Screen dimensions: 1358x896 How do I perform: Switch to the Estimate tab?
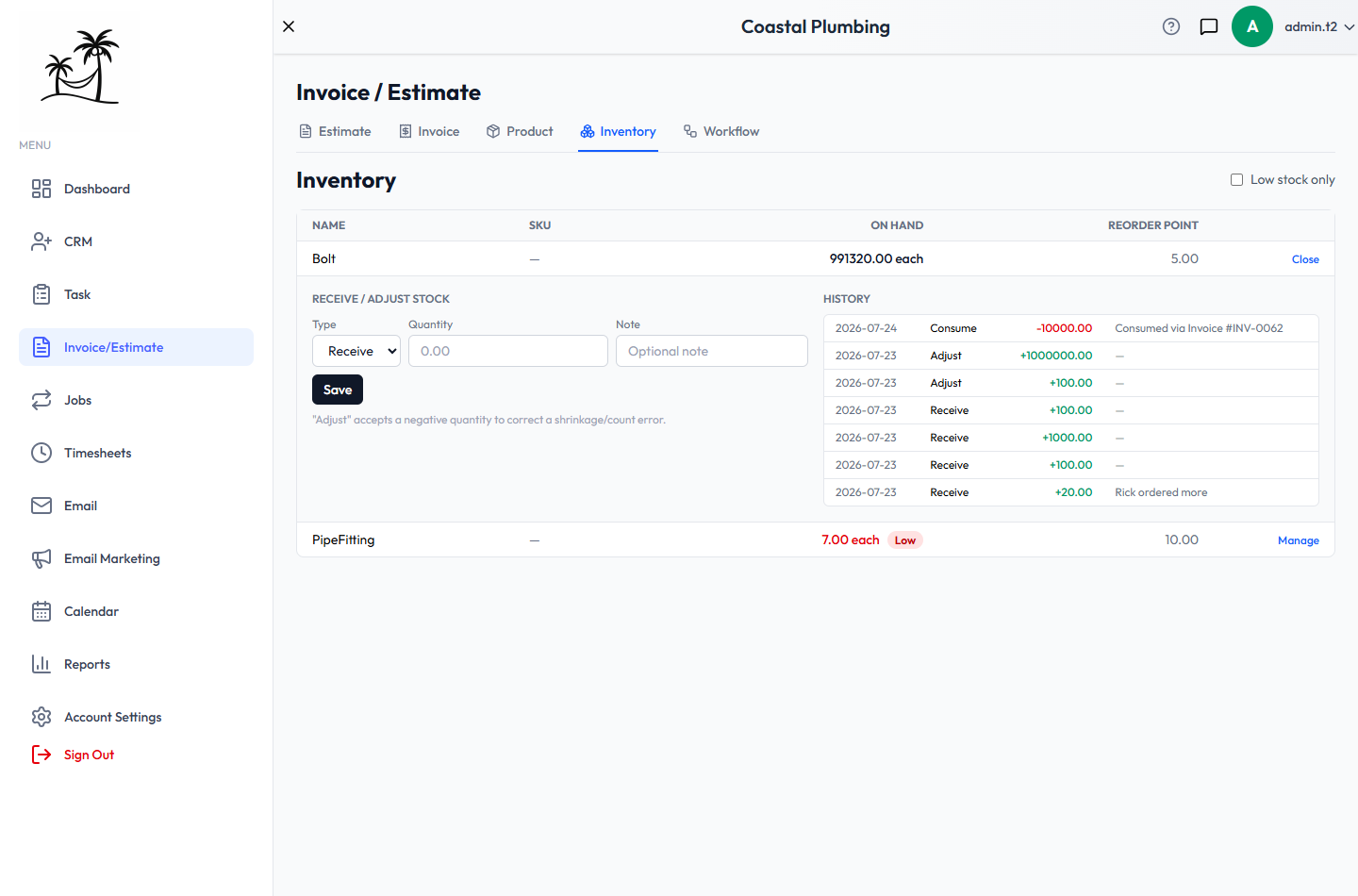coord(335,131)
